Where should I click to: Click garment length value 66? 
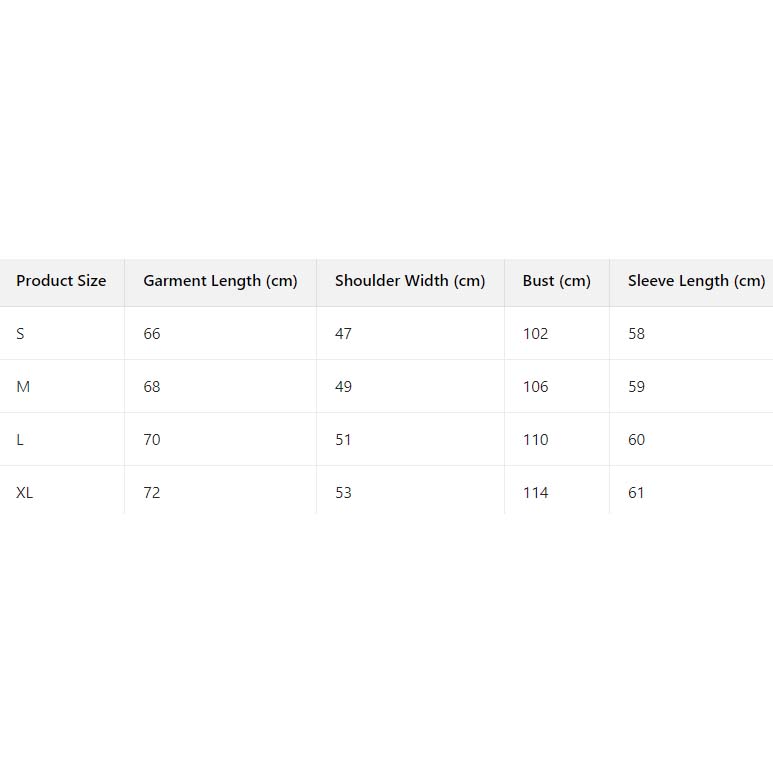click(152, 334)
